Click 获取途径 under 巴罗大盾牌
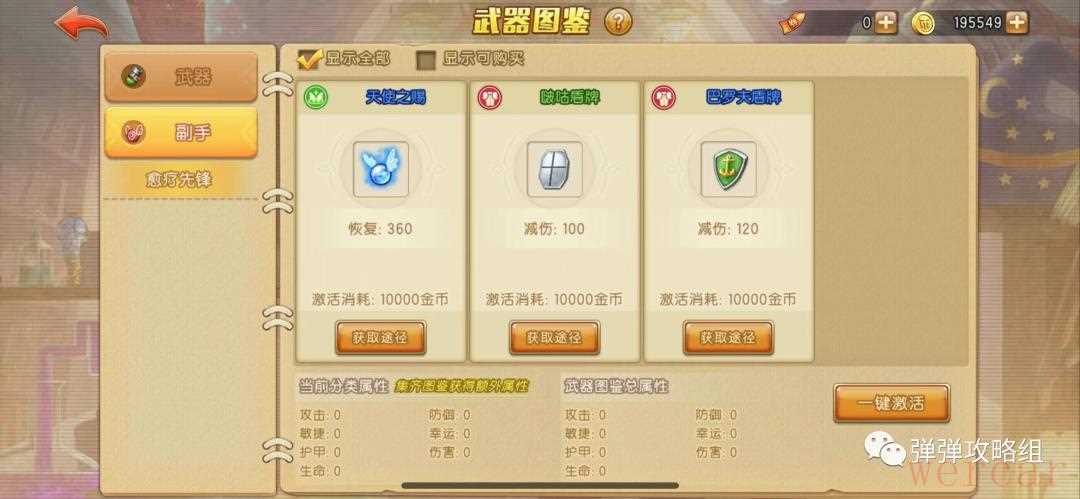The image size is (1080, 499). tap(728, 338)
